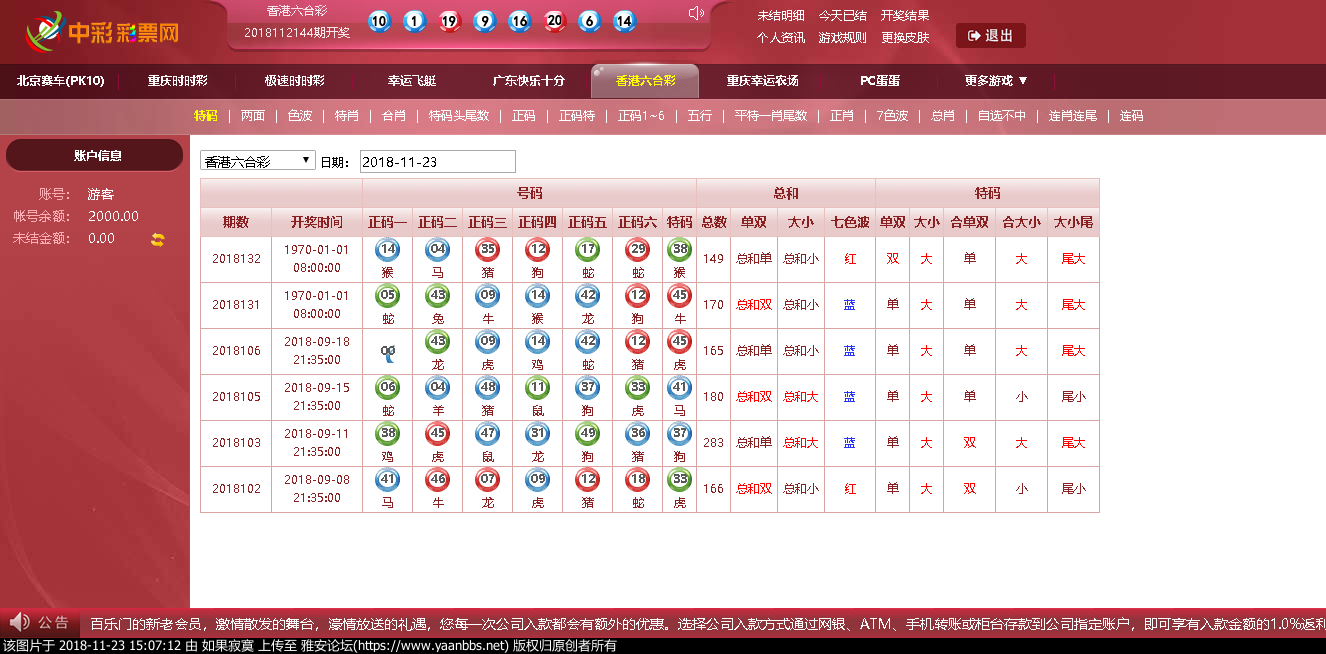Open the PC蛋蛋 tab

tap(880, 81)
